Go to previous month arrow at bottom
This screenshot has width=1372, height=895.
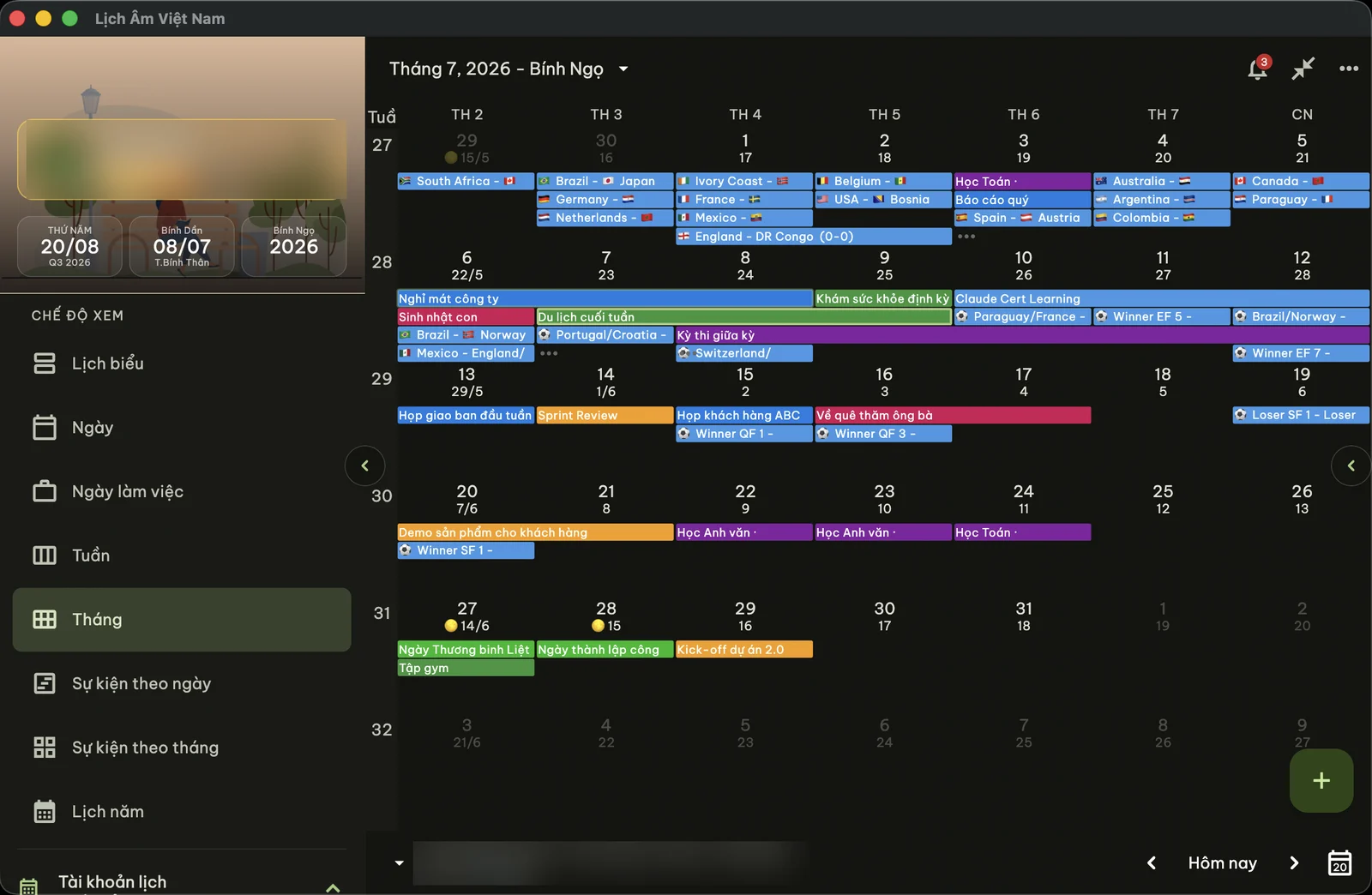pos(1152,862)
